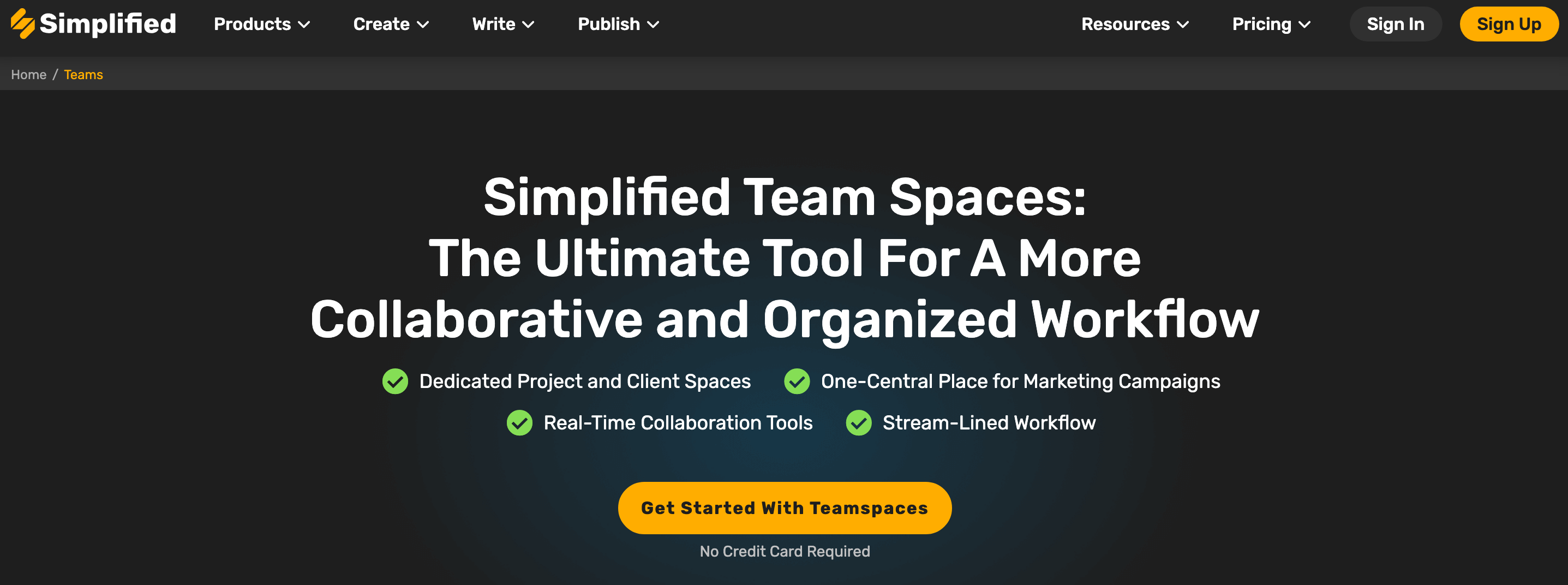1568x585 pixels.
Task: Click Get Started With Teamspaces button
Action: tap(785, 508)
